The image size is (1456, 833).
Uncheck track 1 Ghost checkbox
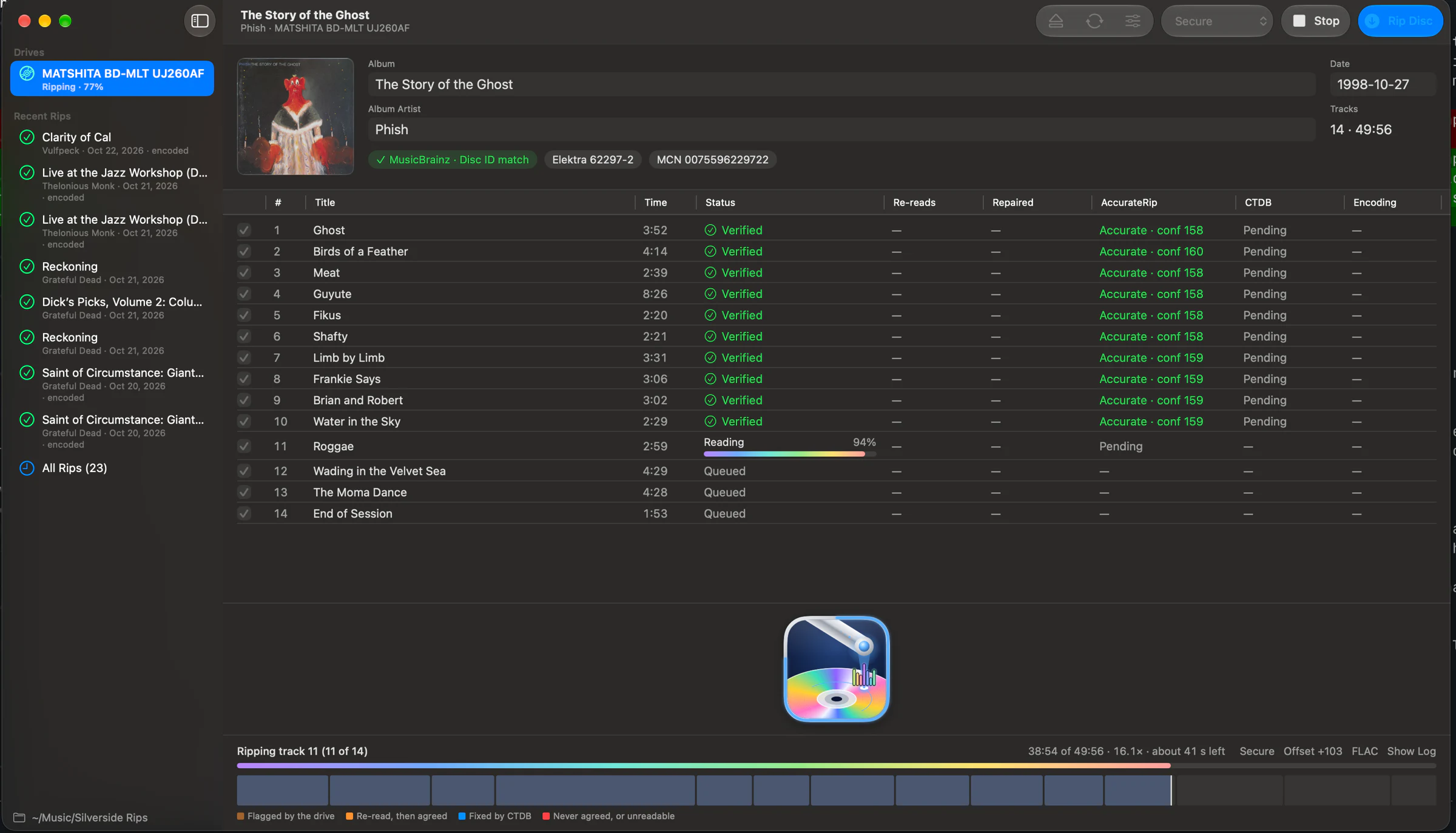pos(244,230)
